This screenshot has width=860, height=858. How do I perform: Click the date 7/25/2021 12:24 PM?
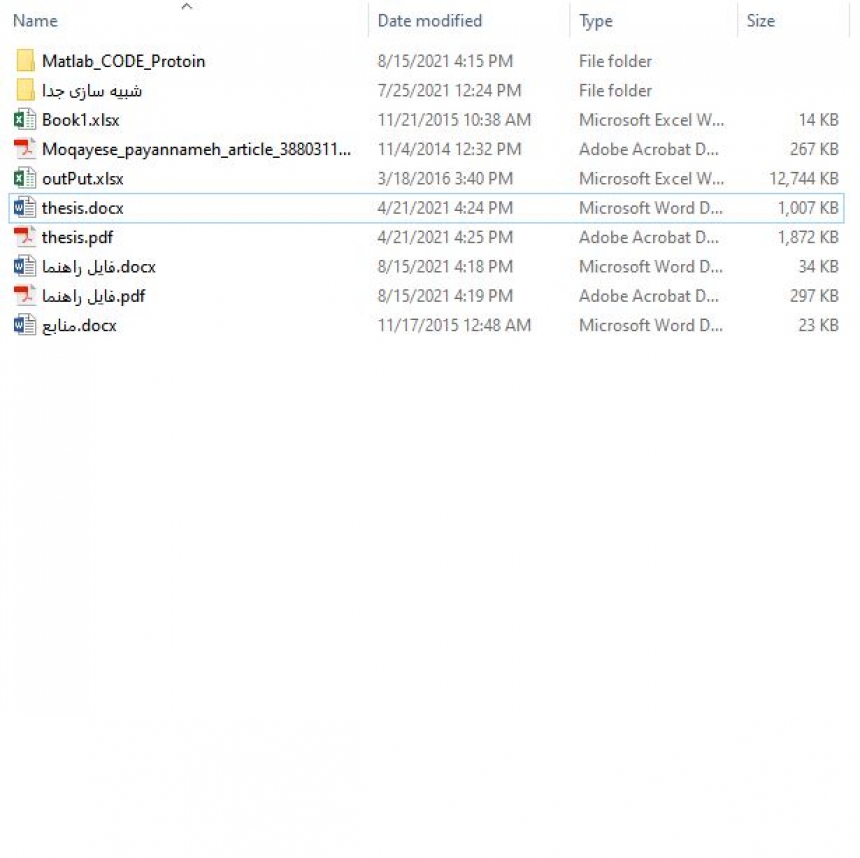pyautogui.click(x=449, y=91)
